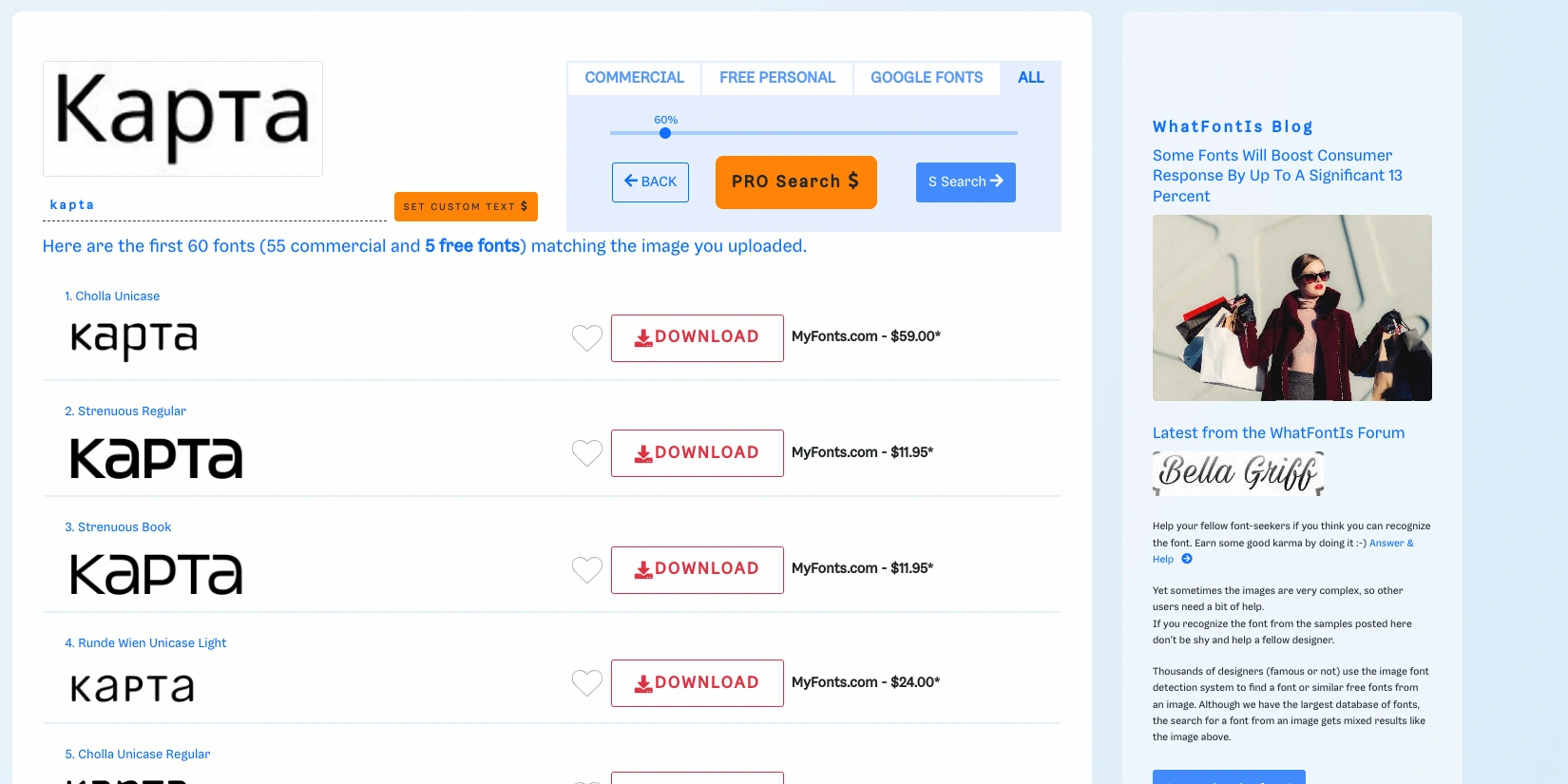Download the Cholla Unicase font

point(697,337)
